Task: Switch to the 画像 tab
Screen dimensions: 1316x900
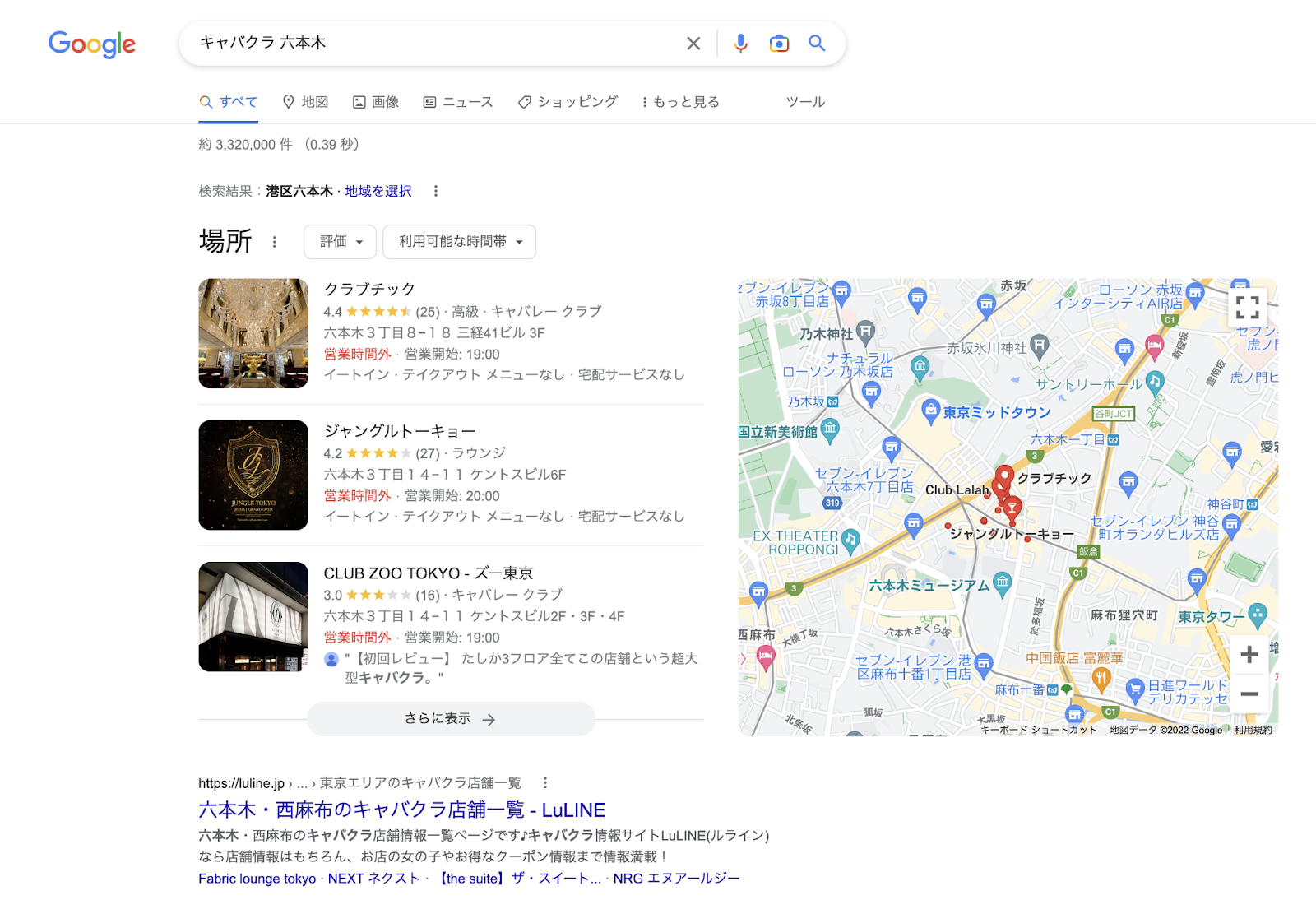Action: tap(376, 102)
